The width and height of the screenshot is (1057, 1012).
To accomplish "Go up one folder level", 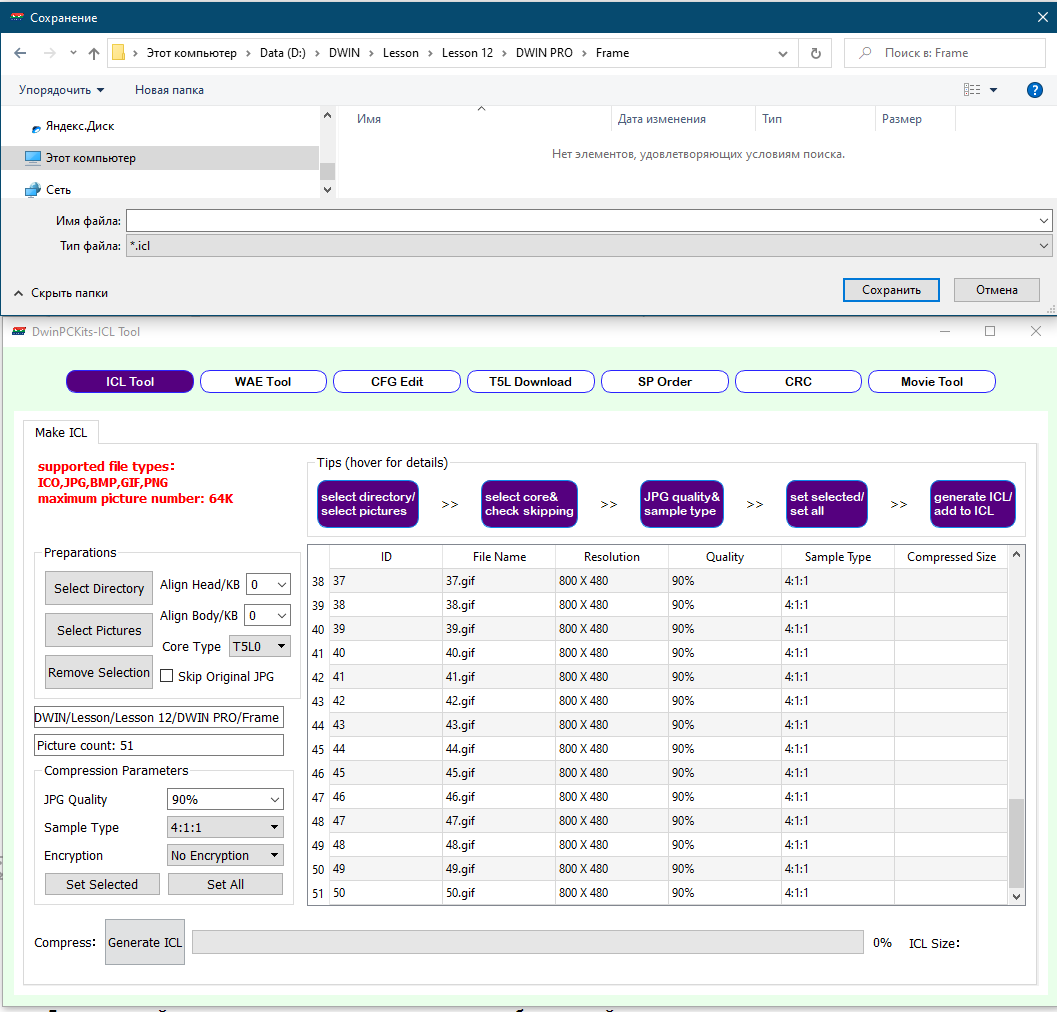I will 94,53.
